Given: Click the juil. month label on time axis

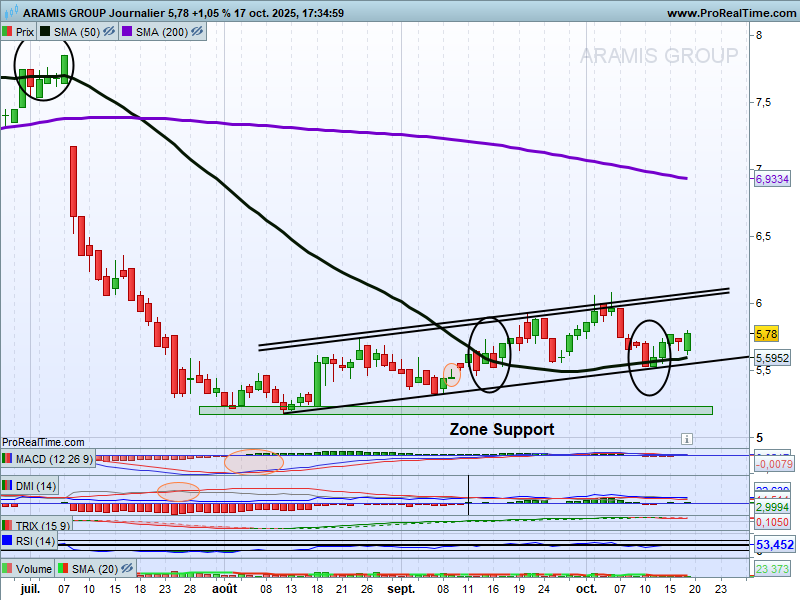Looking at the screenshot, I should (30, 589).
